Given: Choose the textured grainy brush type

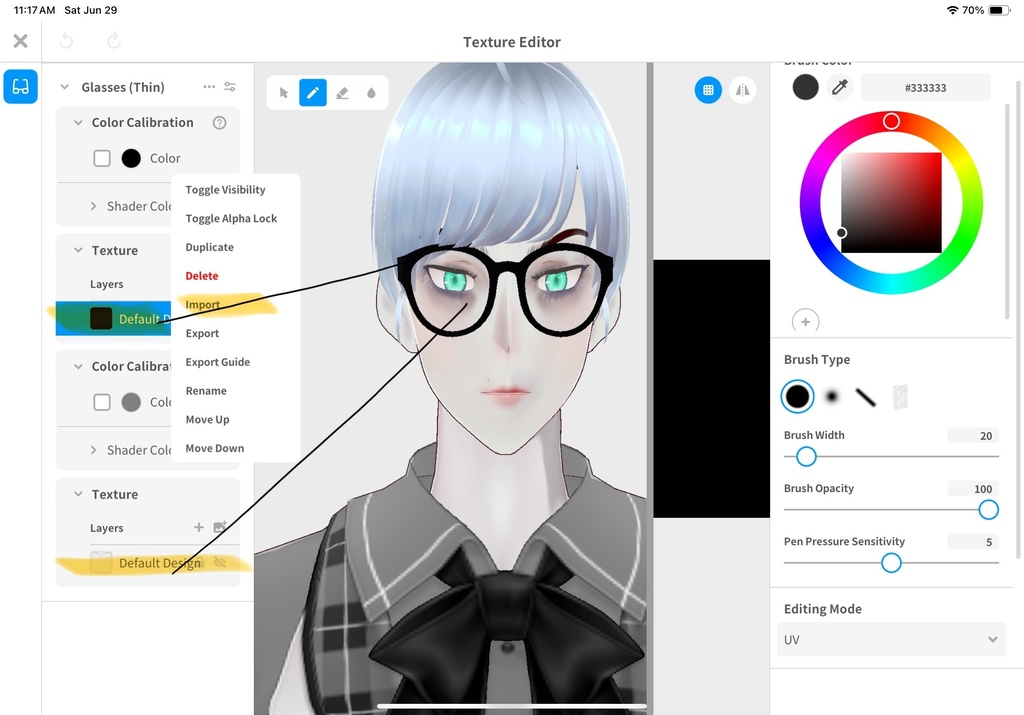Looking at the screenshot, I should coord(900,396).
